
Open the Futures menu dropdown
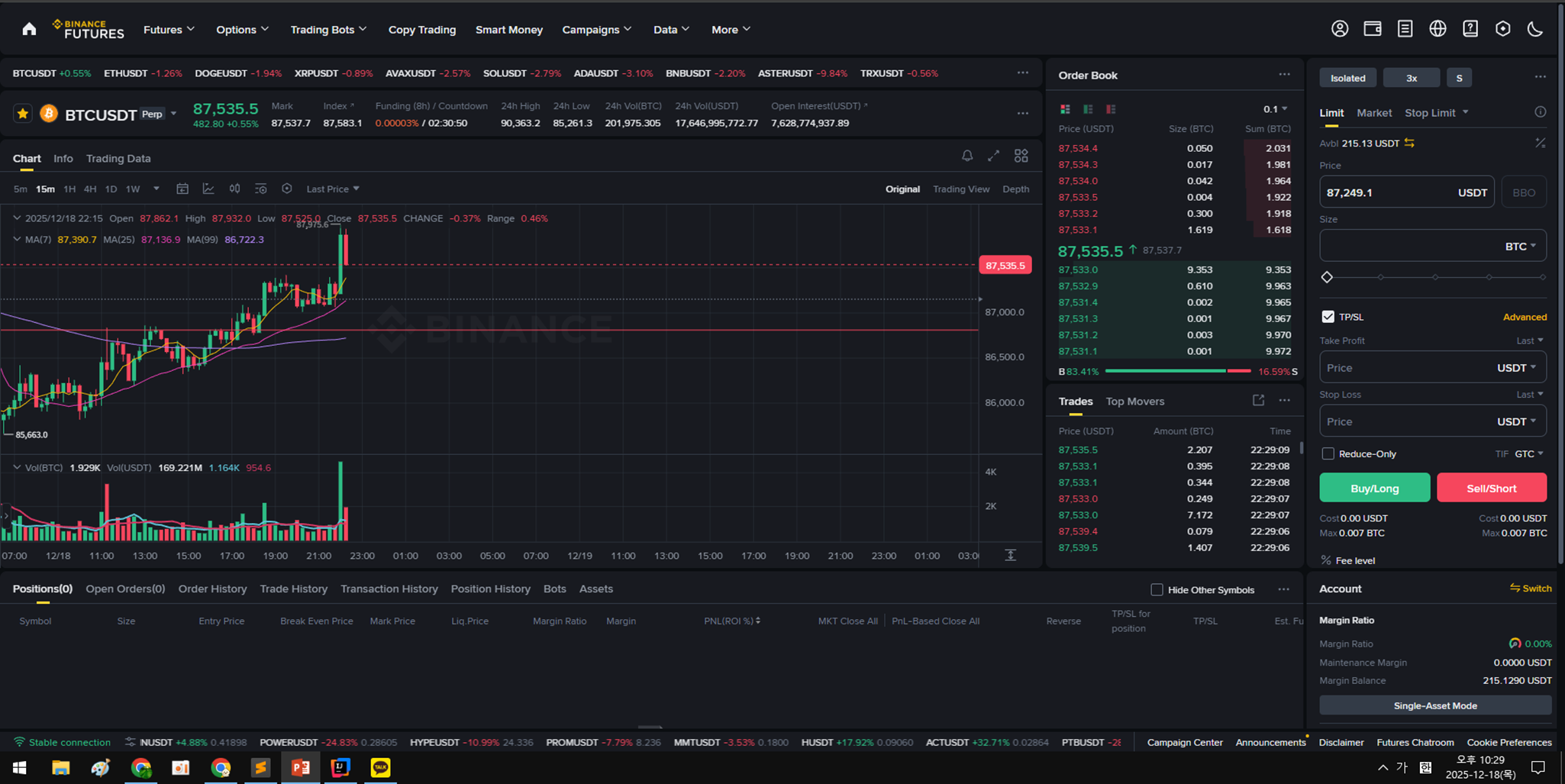coord(169,29)
